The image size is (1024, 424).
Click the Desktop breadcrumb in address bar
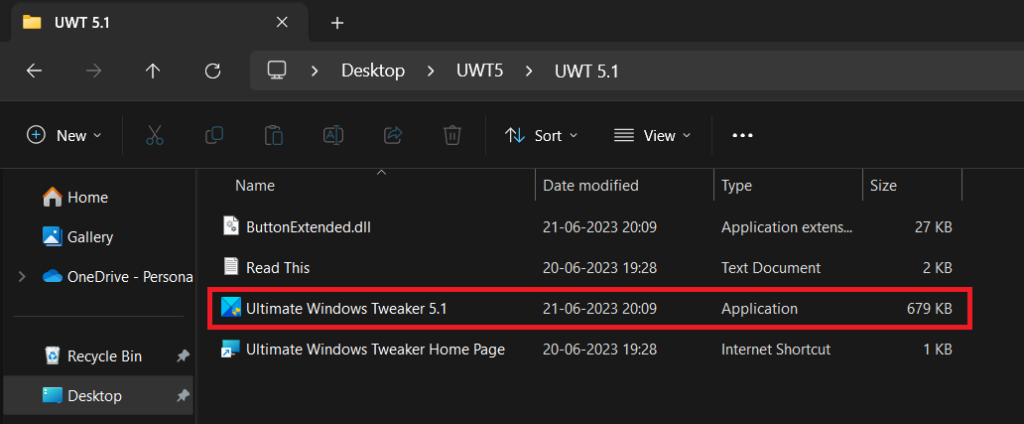(373, 71)
